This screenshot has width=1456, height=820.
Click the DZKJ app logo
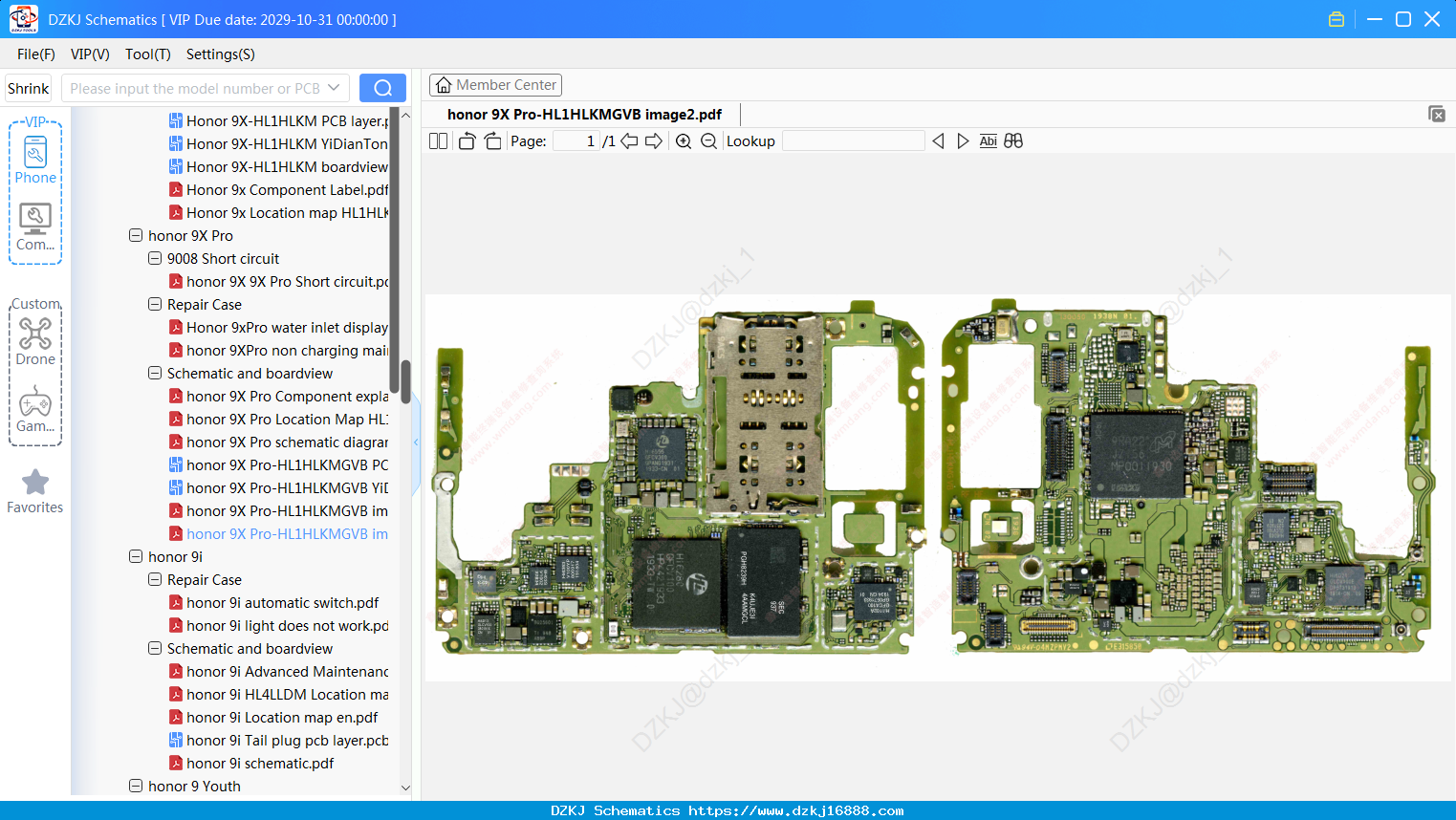pyautogui.click(x=23, y=19)
